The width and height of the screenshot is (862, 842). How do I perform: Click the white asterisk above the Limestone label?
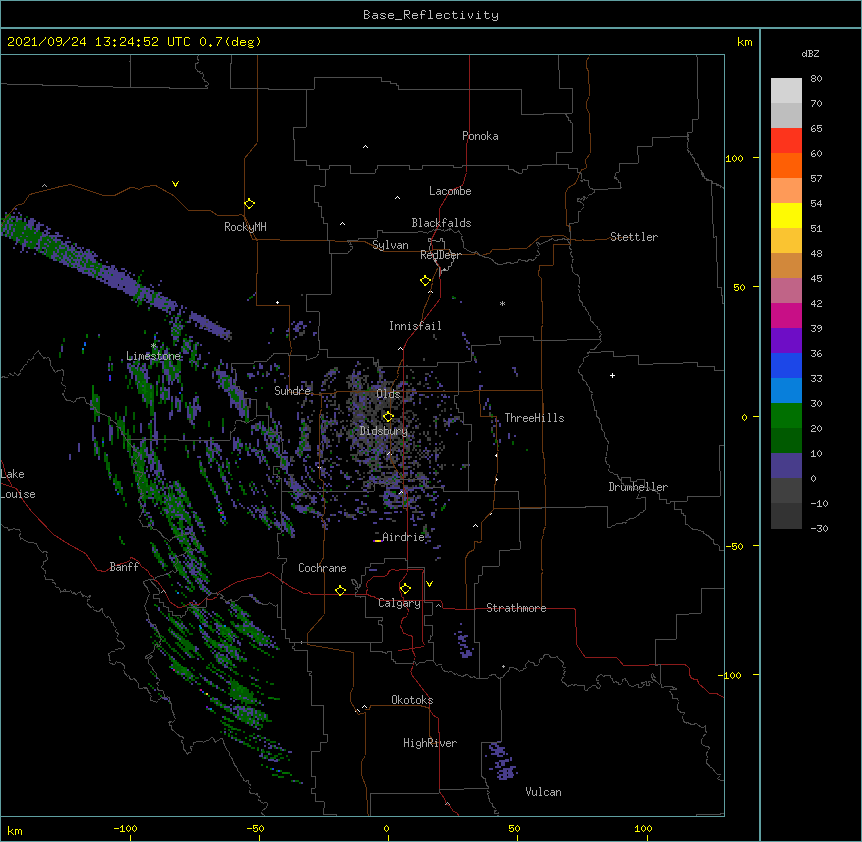click(x=154, y=346)
